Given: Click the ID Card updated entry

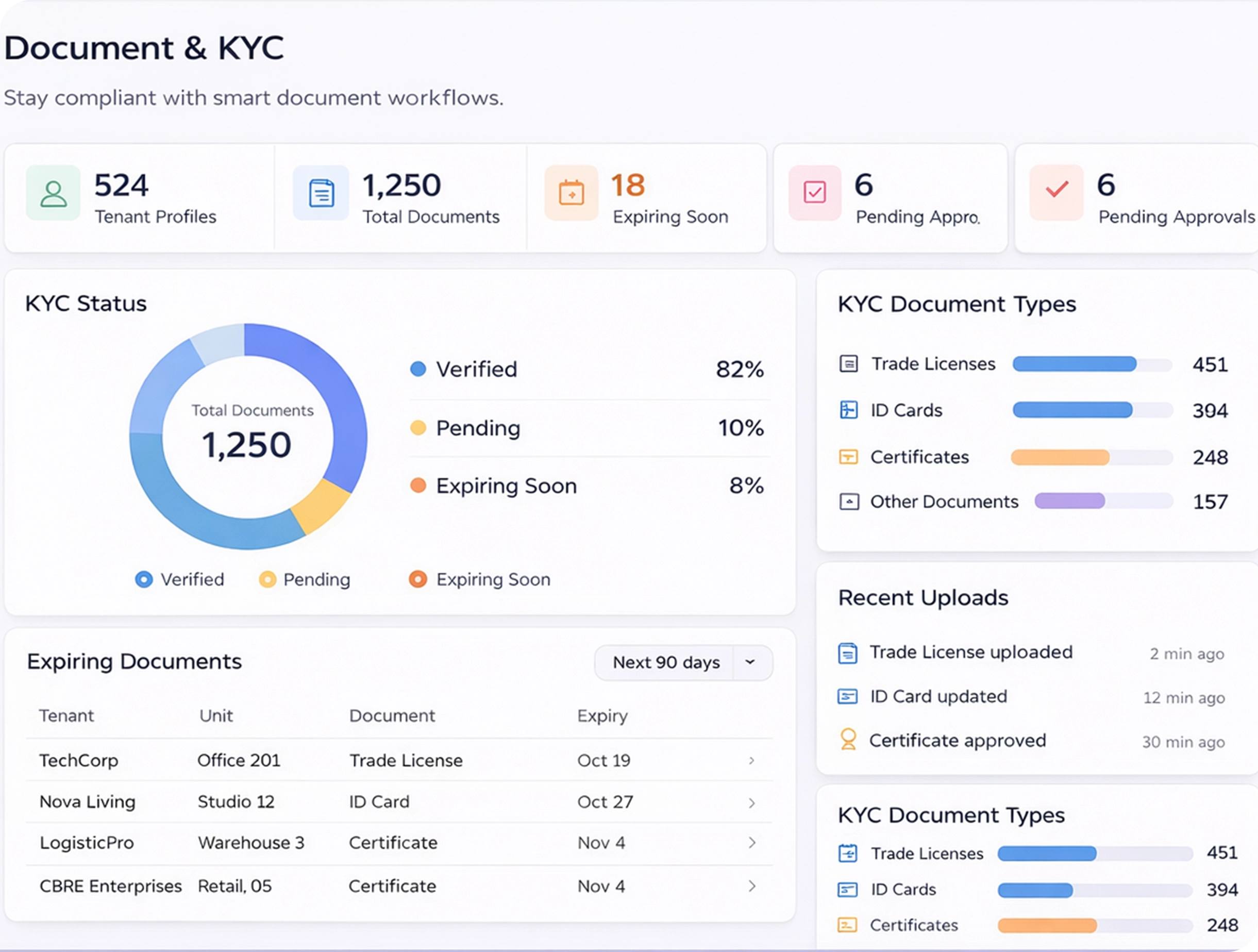Looking at the screenshot, I should [938, 696].
